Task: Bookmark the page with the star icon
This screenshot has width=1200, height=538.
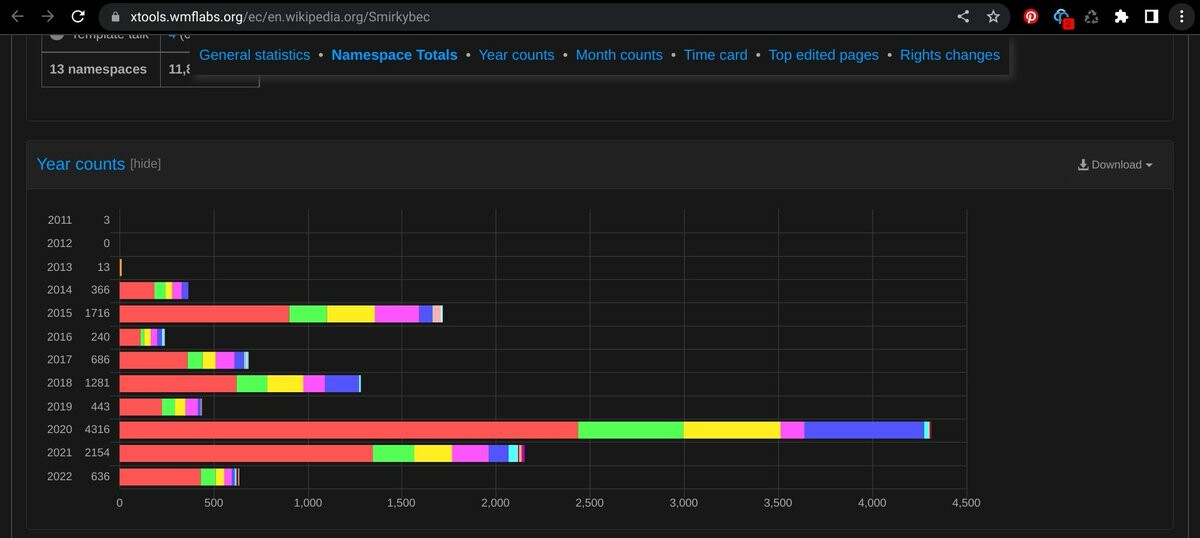Action: coord(993,17)
